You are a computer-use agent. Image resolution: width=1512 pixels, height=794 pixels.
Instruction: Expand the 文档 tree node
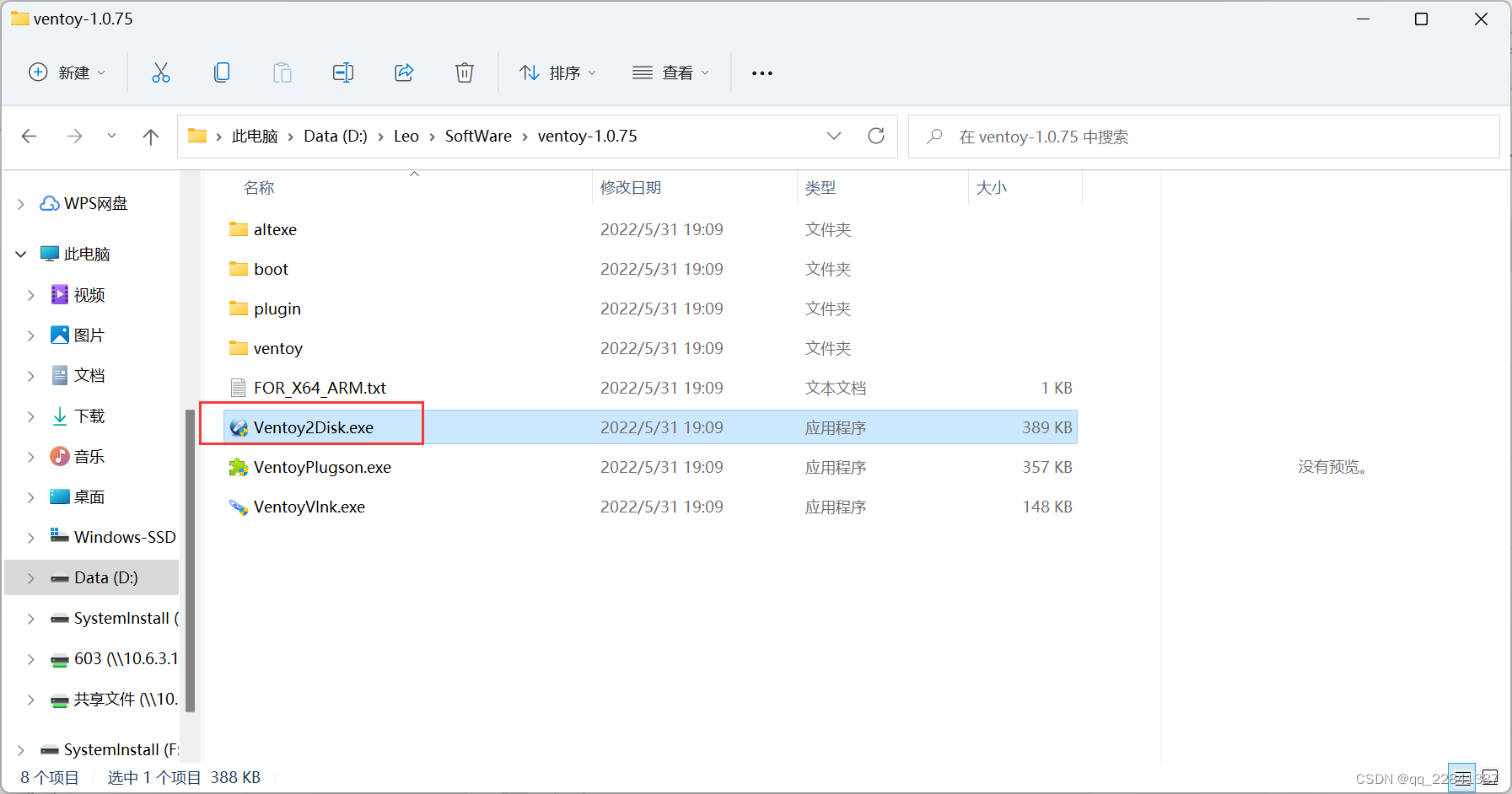(31, 376)
